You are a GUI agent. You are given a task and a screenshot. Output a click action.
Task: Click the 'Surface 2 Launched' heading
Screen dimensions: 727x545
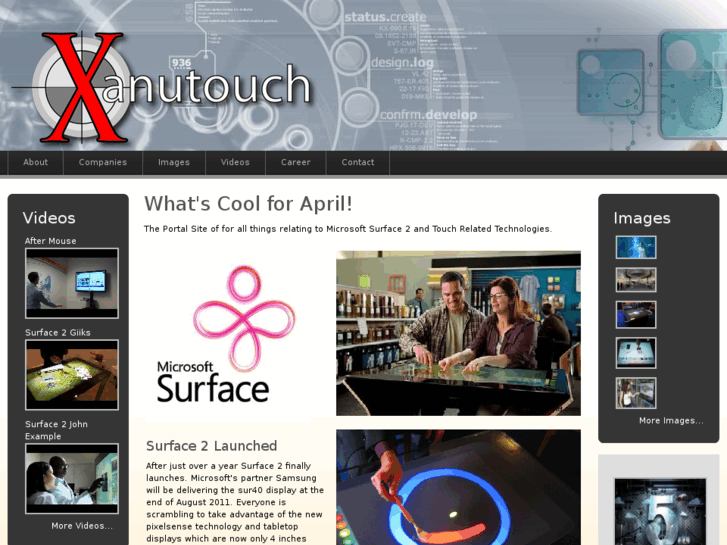(x=211, y=446)
